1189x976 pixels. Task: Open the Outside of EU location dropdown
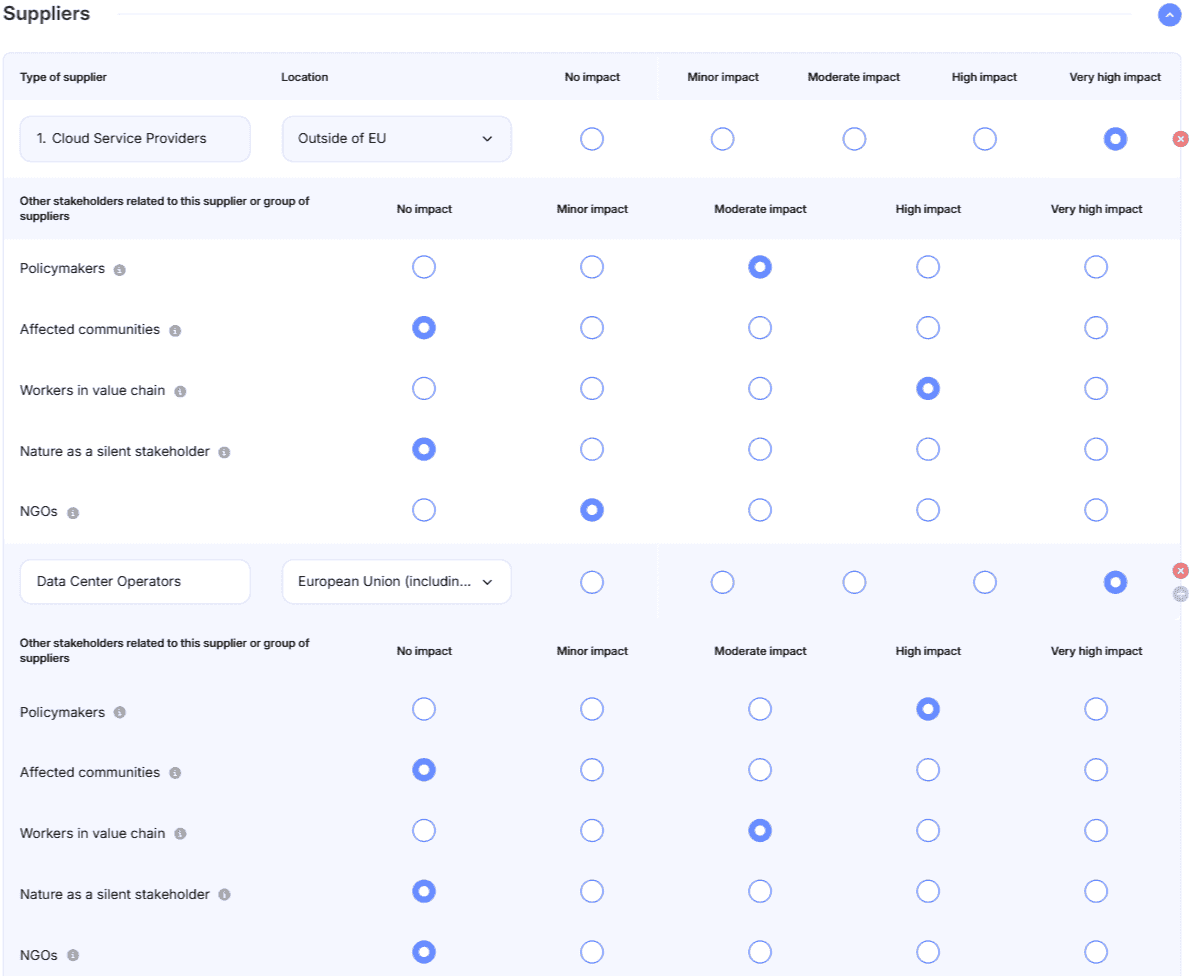(x=396, y=139)
